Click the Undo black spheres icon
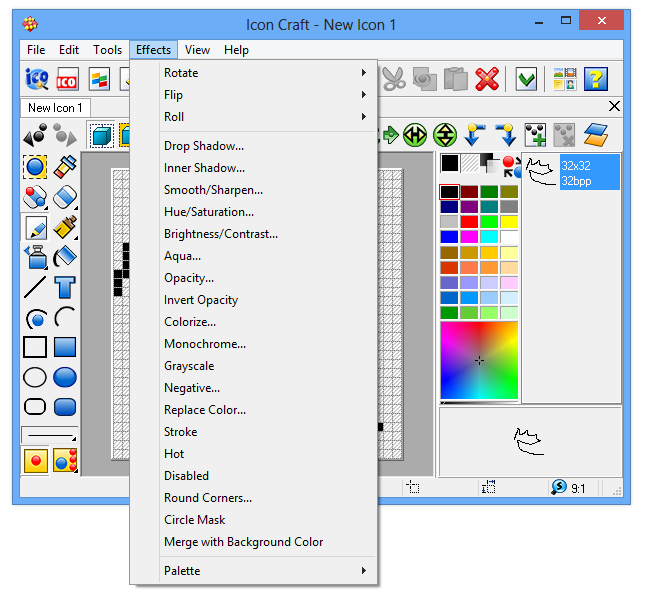The width and height of the screenshot is (651, 597). click(x=35, y=135)
